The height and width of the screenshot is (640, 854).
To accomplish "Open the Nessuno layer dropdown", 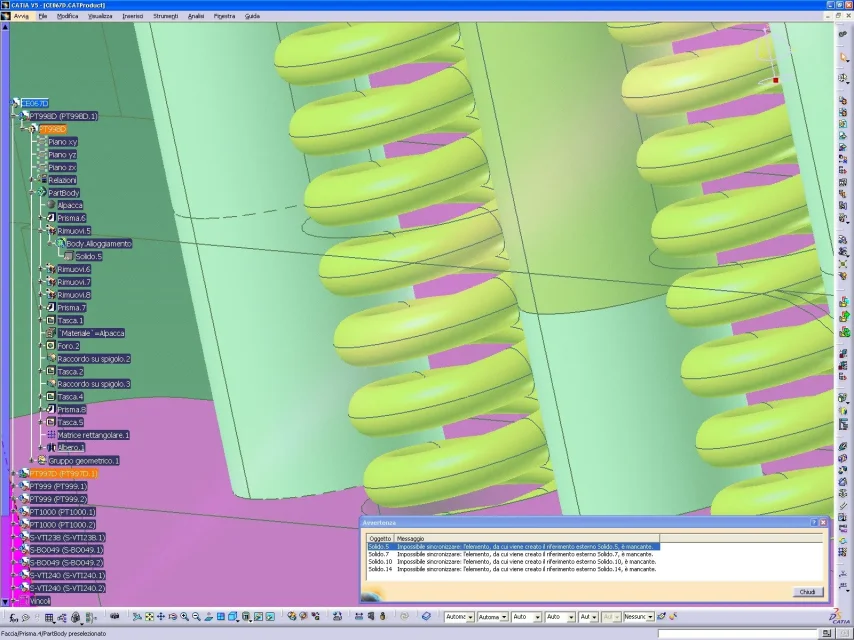I will [650, 617].
